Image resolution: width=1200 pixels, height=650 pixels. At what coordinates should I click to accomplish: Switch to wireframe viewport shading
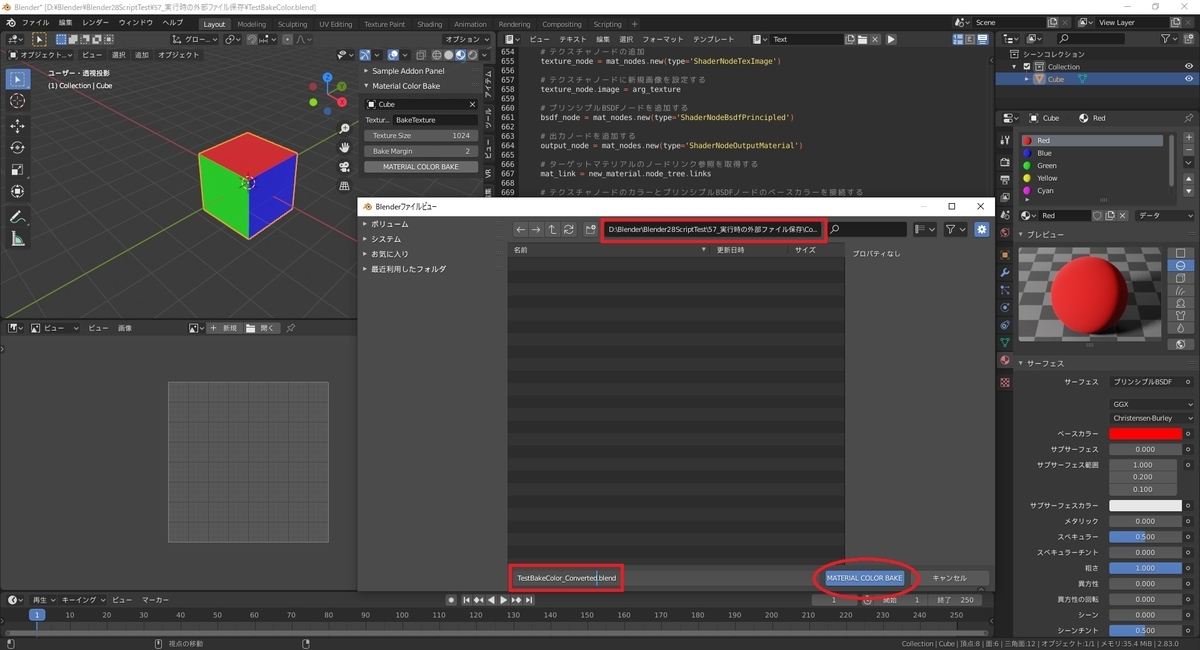click(438, 55)
